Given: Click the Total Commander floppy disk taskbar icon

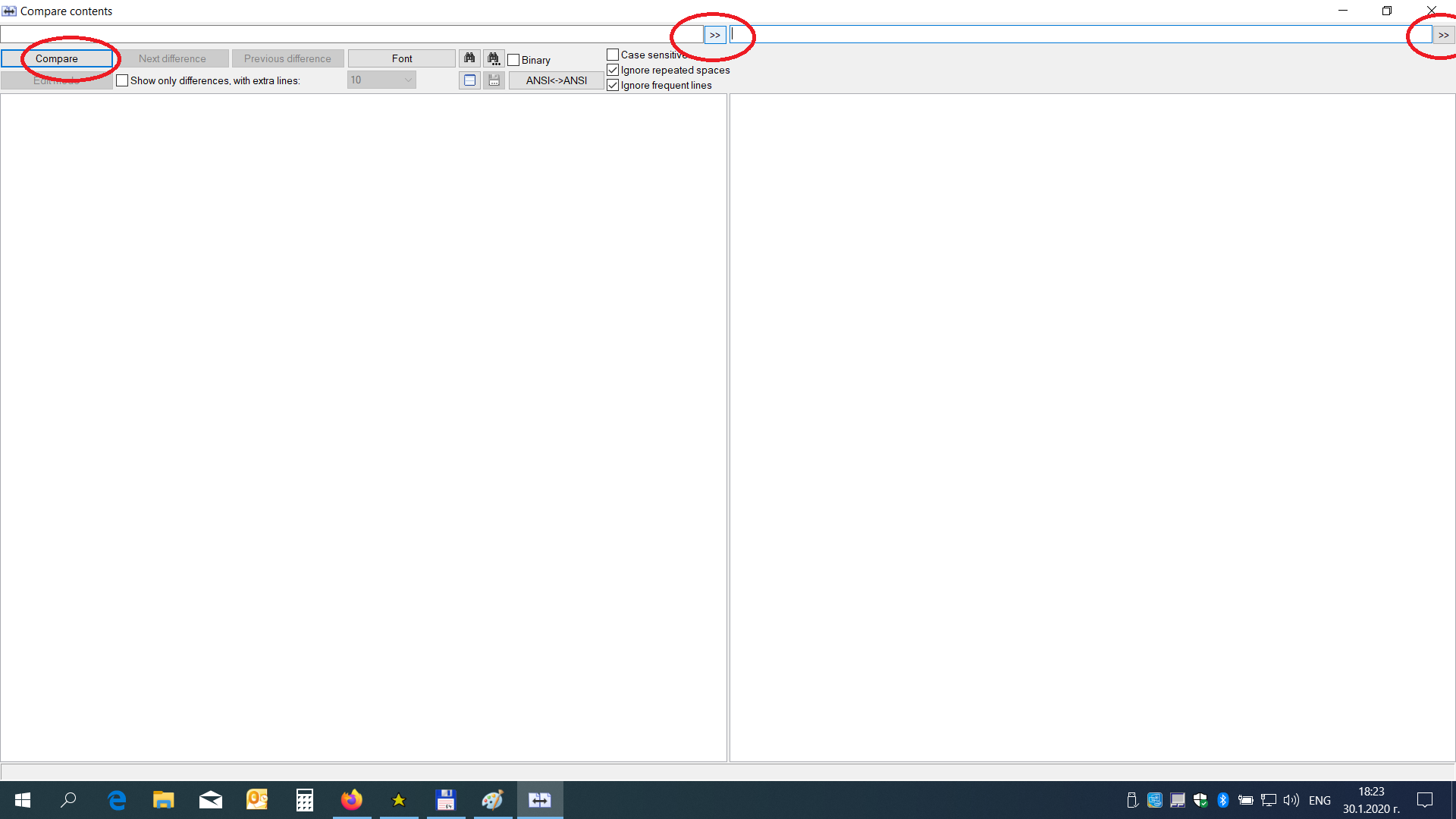Looking at the screenshot, I should pos(445,800).
